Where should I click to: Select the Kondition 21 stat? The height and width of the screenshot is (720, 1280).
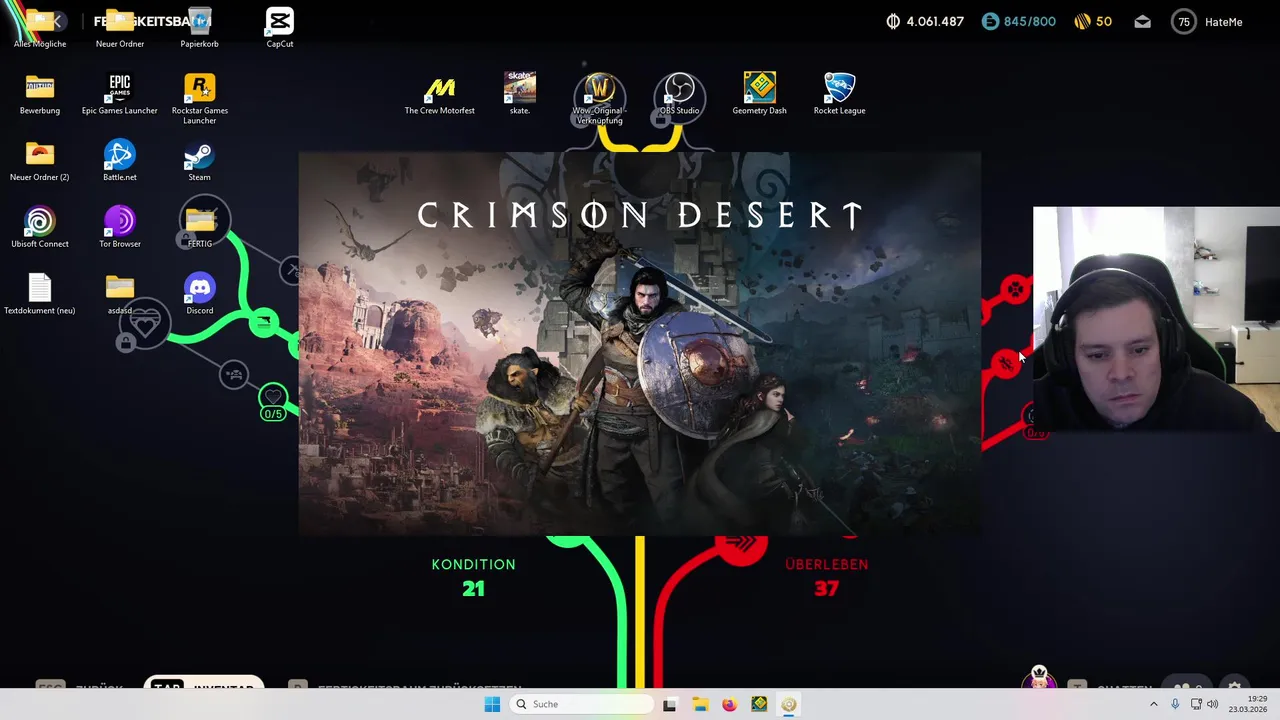(473, 578)
